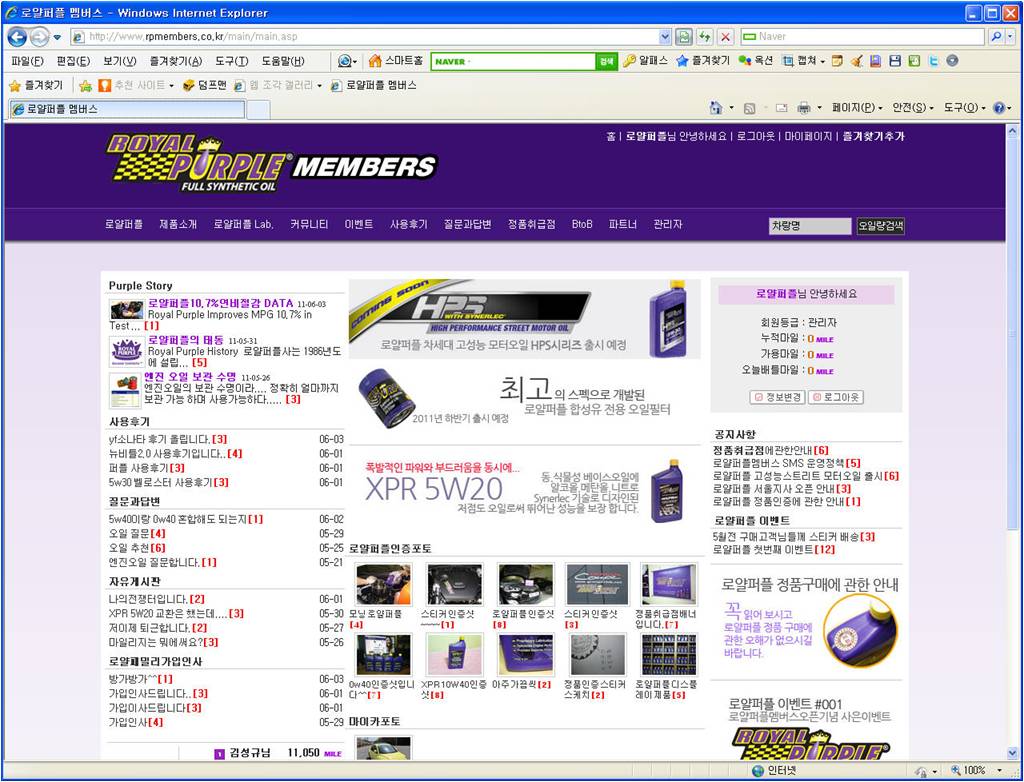Viewport: 1024px width, 782px height.
Task: Click the yellow memo note toolbar icon
Action: [x=837, y=61]
